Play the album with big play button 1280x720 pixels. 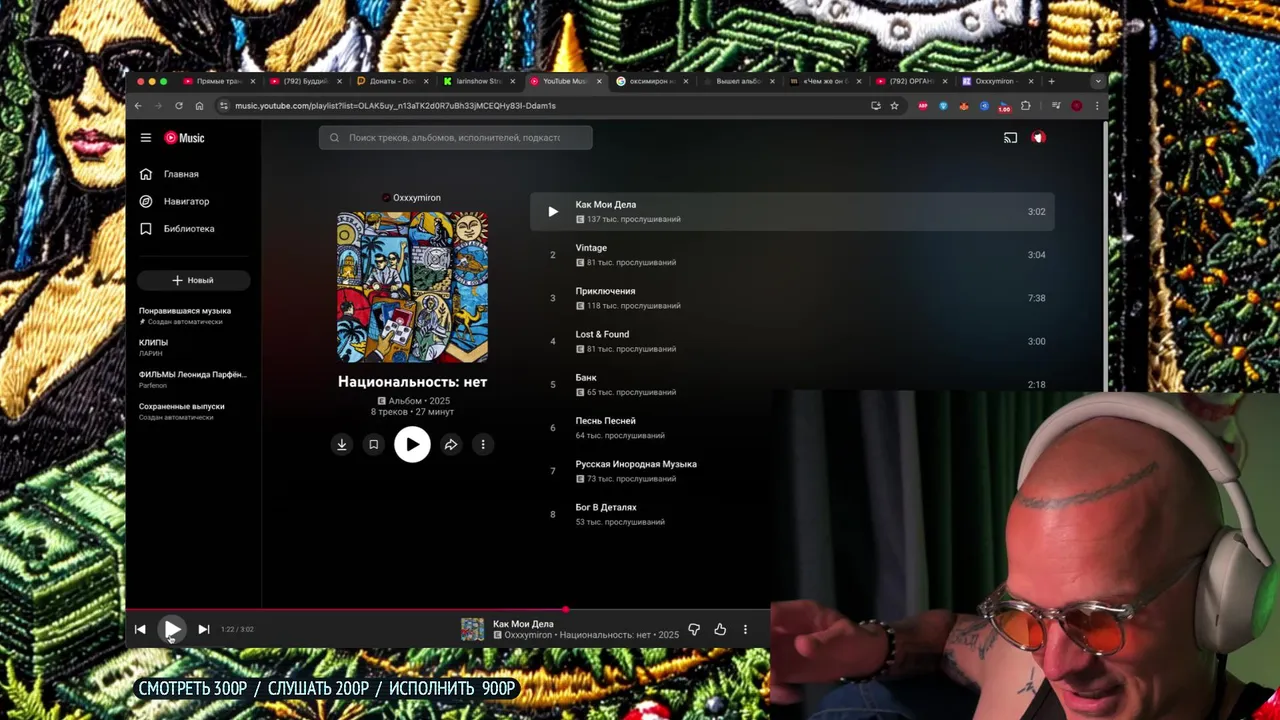click(412, 445)
